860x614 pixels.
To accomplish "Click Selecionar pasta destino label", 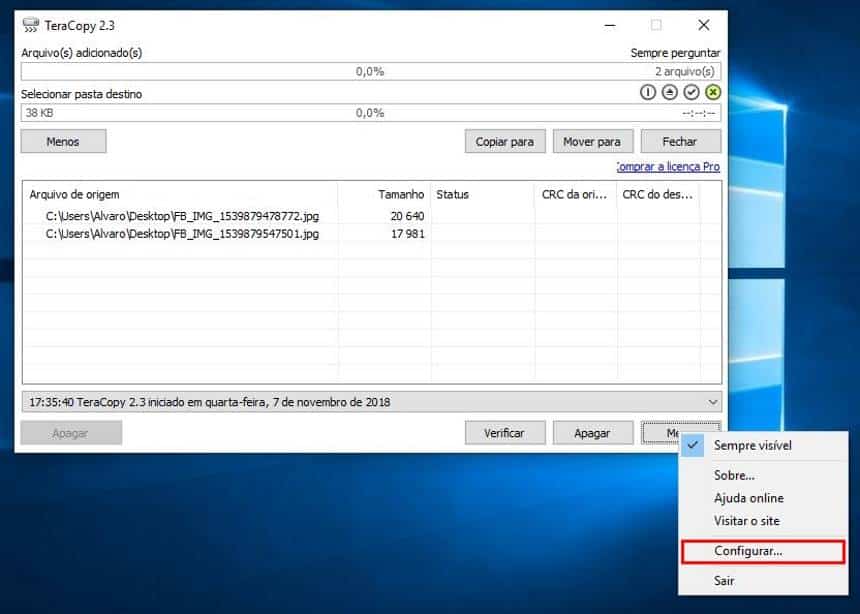I will [82, 94].
